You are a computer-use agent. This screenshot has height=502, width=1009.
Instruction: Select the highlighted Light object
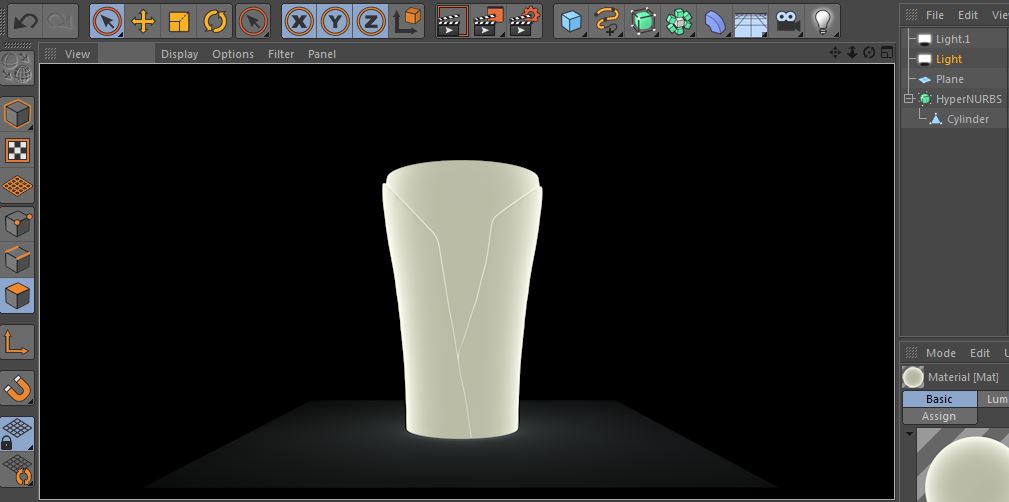pos(949,59)
